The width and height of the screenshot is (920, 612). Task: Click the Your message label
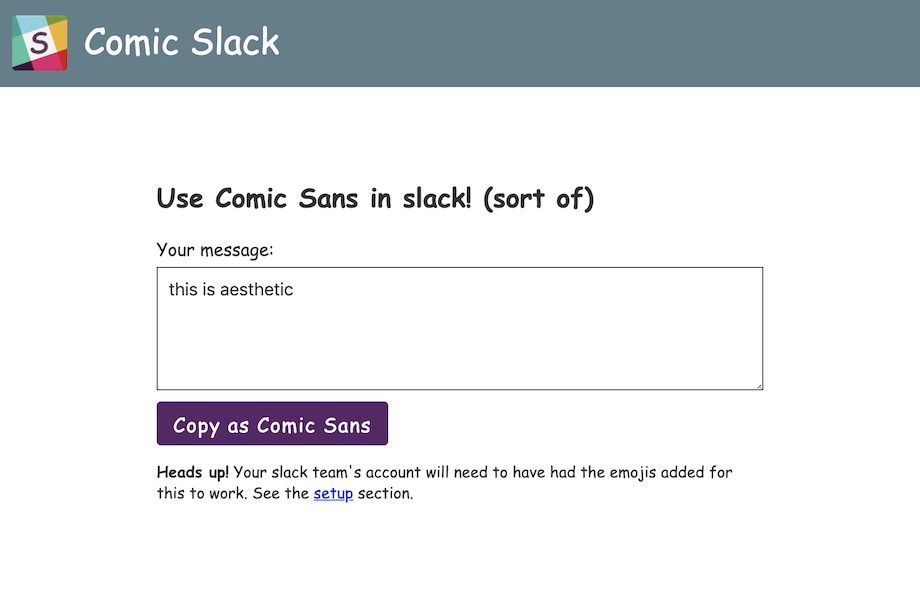click(x=213, y=250)
